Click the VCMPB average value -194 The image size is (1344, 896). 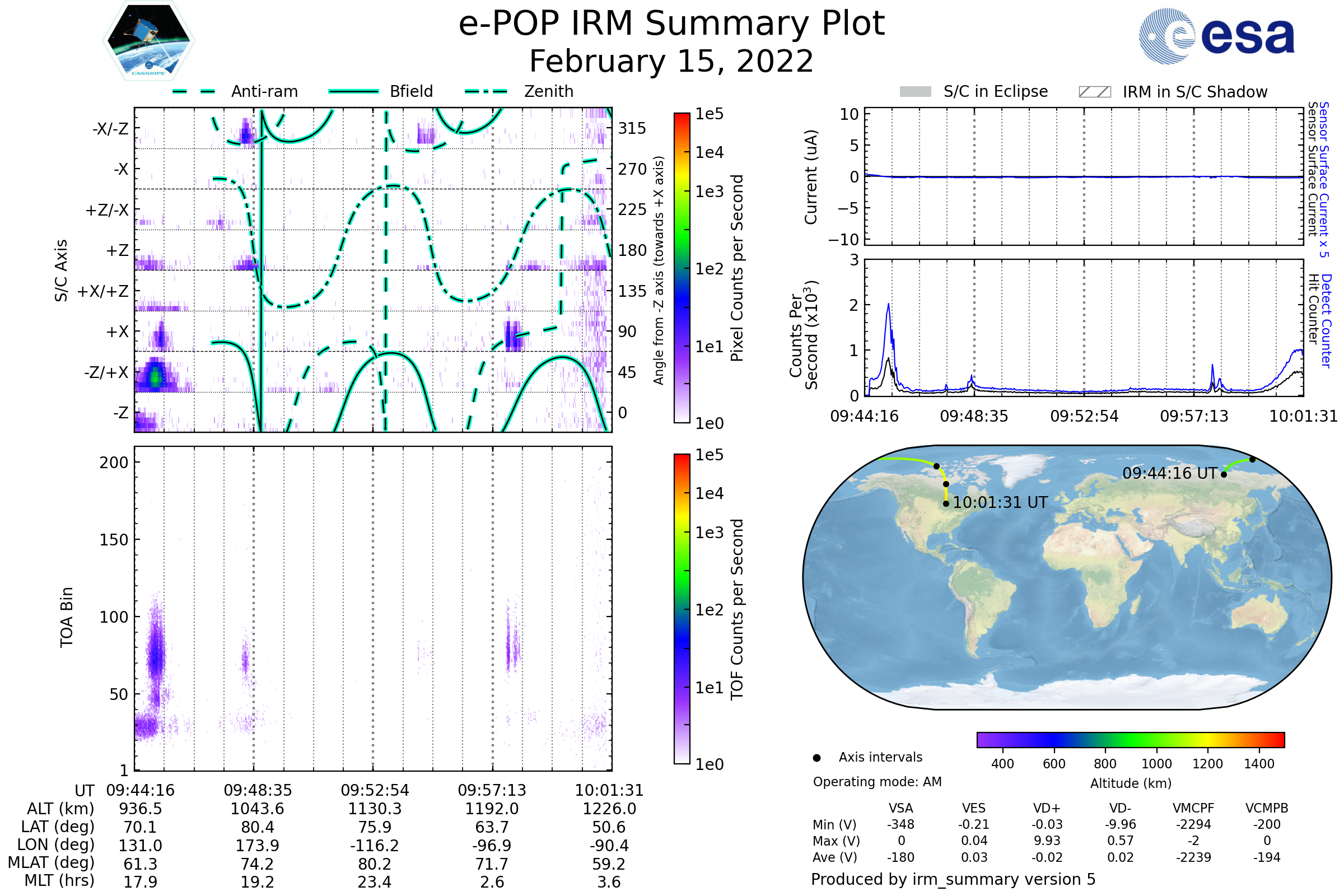click(1267, 857)
